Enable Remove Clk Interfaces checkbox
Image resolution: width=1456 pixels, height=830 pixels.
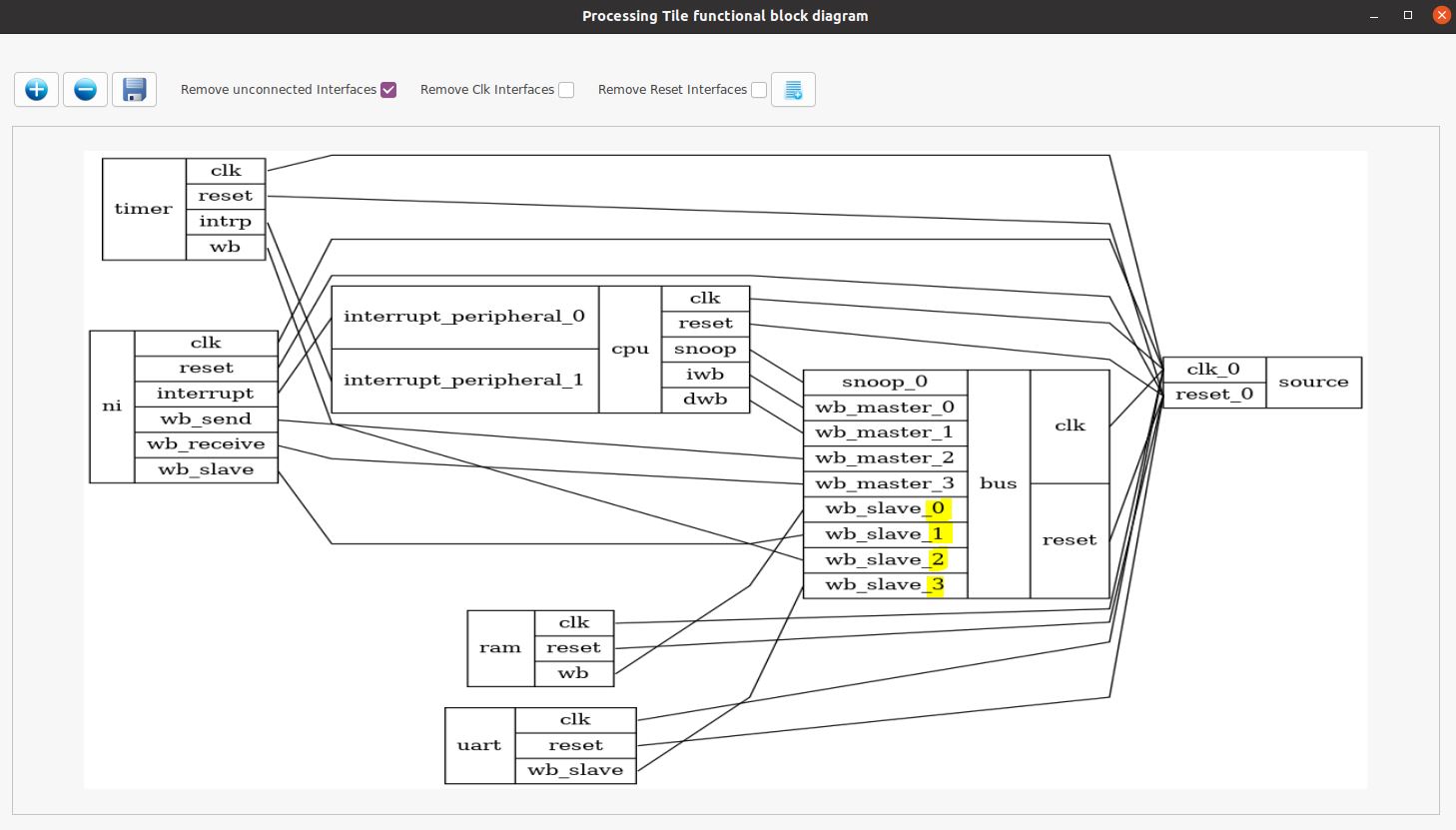pyautogui.click(x=566, y=90)
